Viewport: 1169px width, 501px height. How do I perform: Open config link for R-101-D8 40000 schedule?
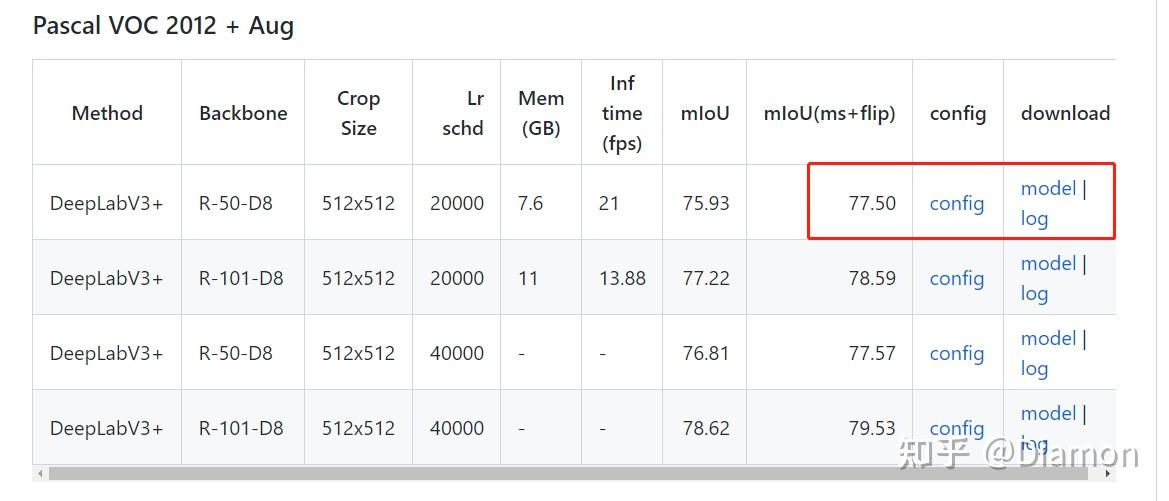click(x=957, y=429)
